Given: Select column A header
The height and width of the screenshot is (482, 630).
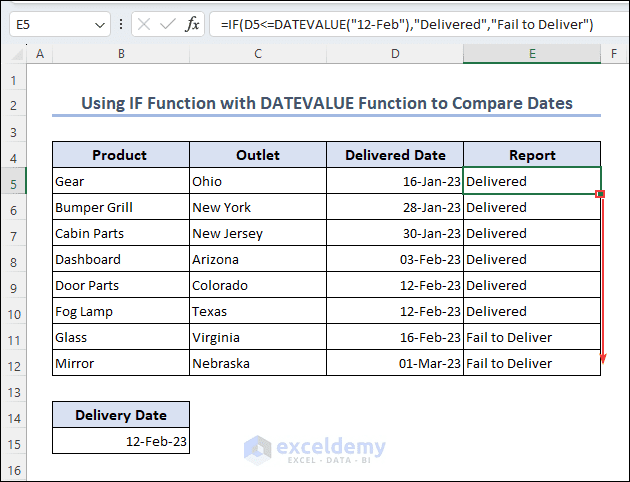Looking at the screenshot, I should coord(40,54).
